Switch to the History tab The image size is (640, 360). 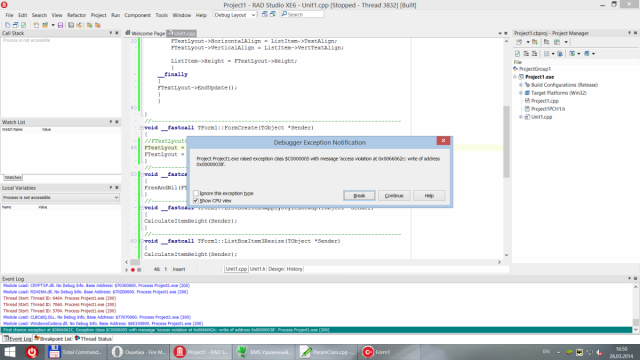point(294,269)
